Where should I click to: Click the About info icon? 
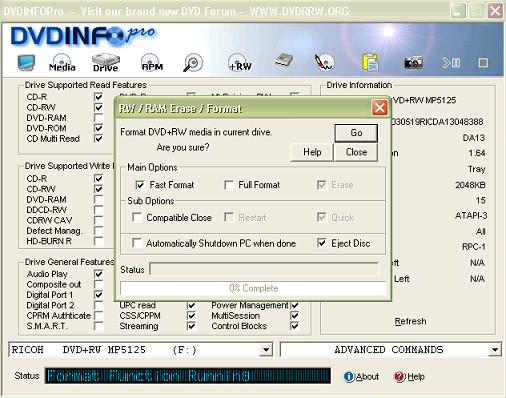[349, 377]
